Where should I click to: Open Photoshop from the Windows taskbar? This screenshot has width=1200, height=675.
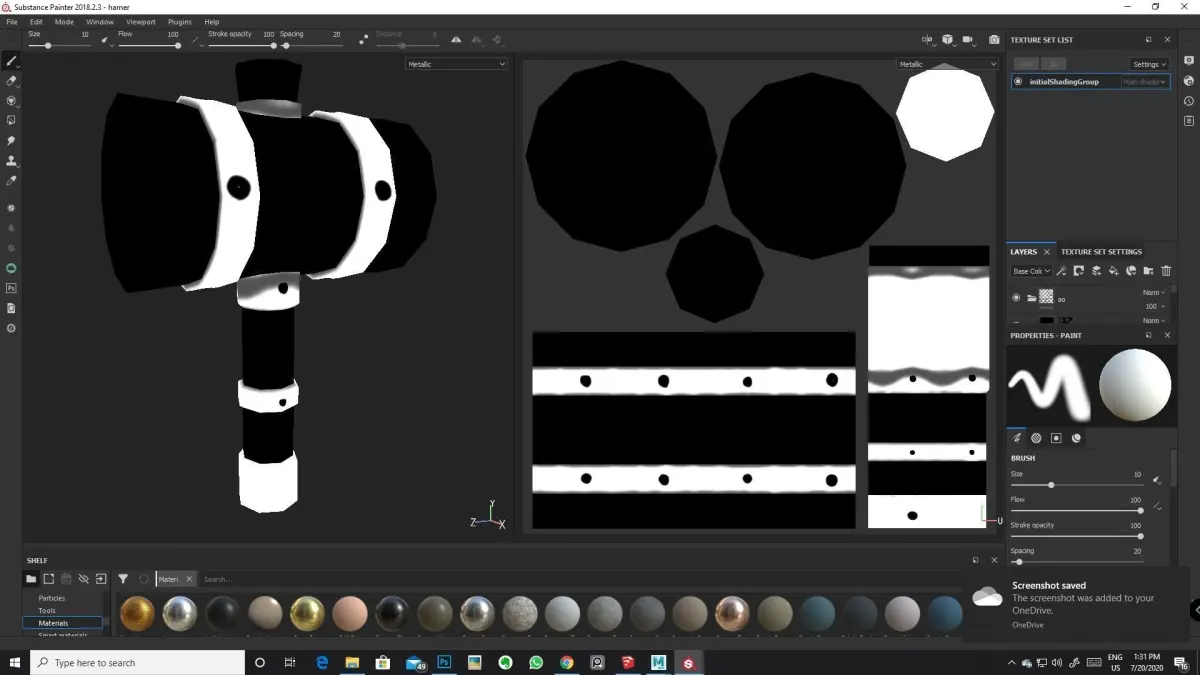pos(444,662)
